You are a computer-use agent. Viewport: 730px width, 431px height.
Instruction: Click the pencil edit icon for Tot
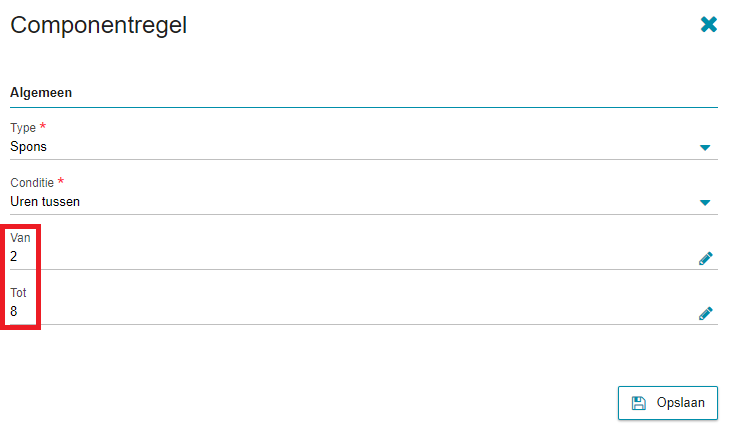point(705,313)
